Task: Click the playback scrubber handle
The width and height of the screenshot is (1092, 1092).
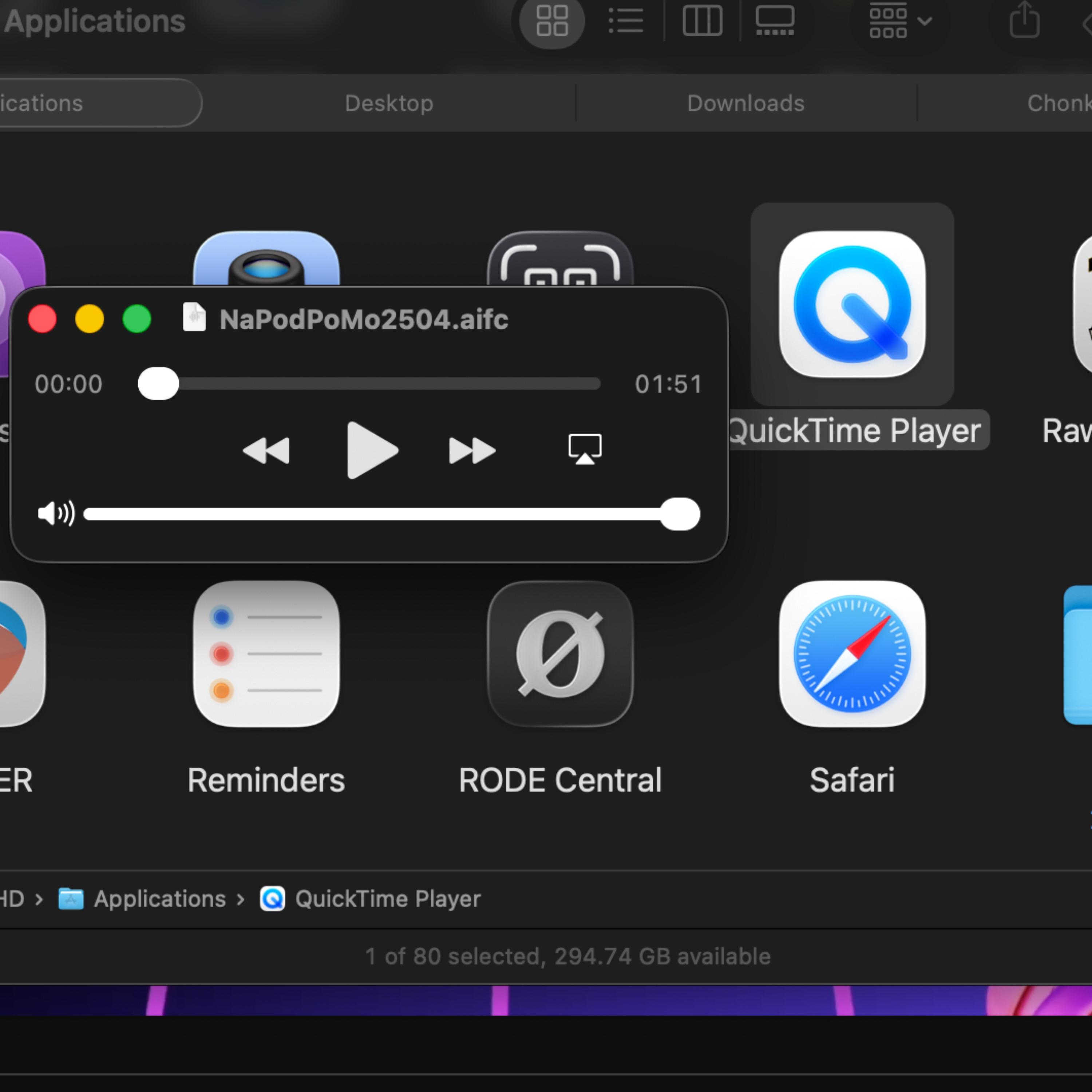Action: tap(158, 384)
